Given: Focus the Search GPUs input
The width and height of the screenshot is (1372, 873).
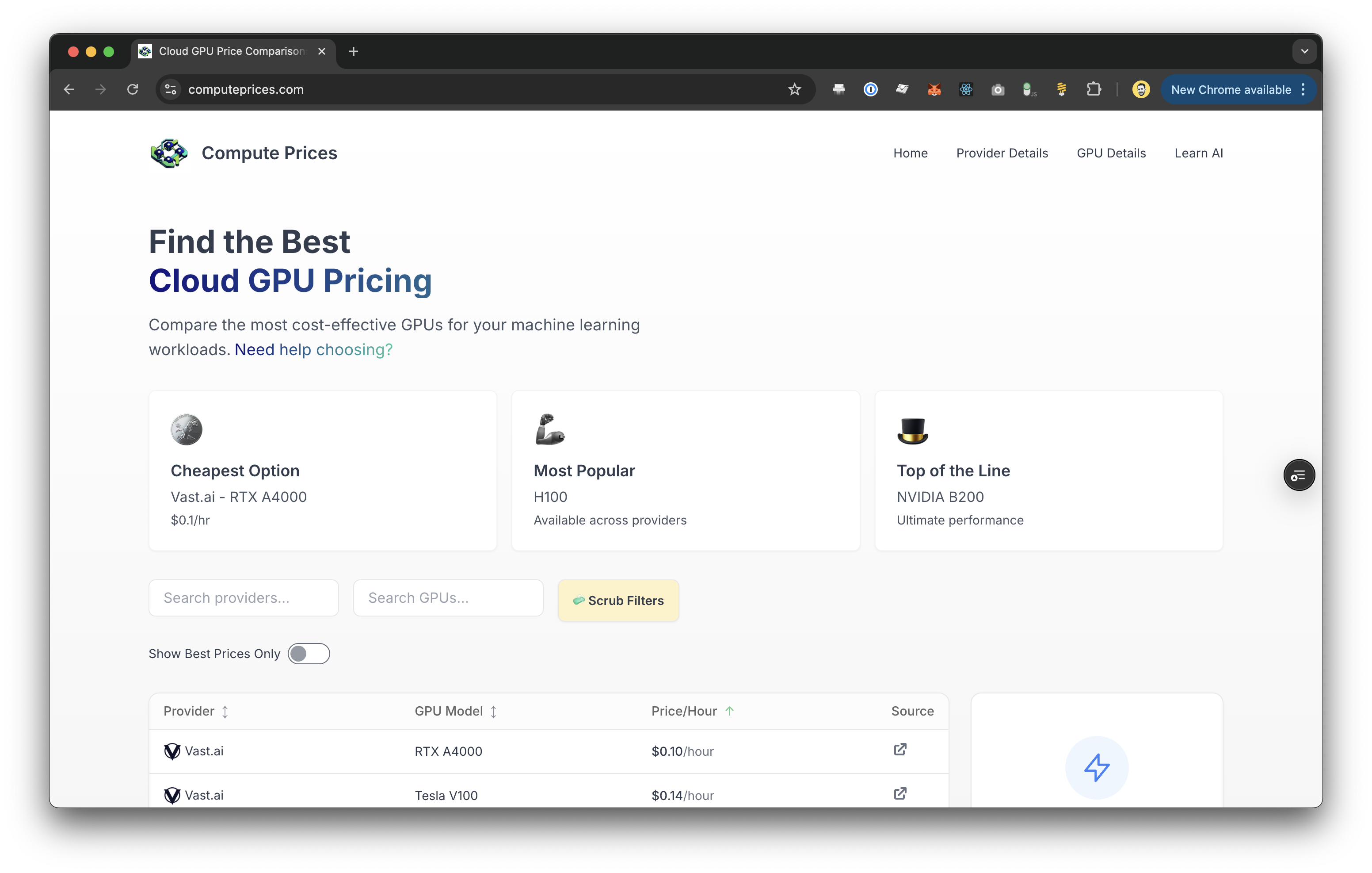Looking at the screenshot, I should (448, 597).
